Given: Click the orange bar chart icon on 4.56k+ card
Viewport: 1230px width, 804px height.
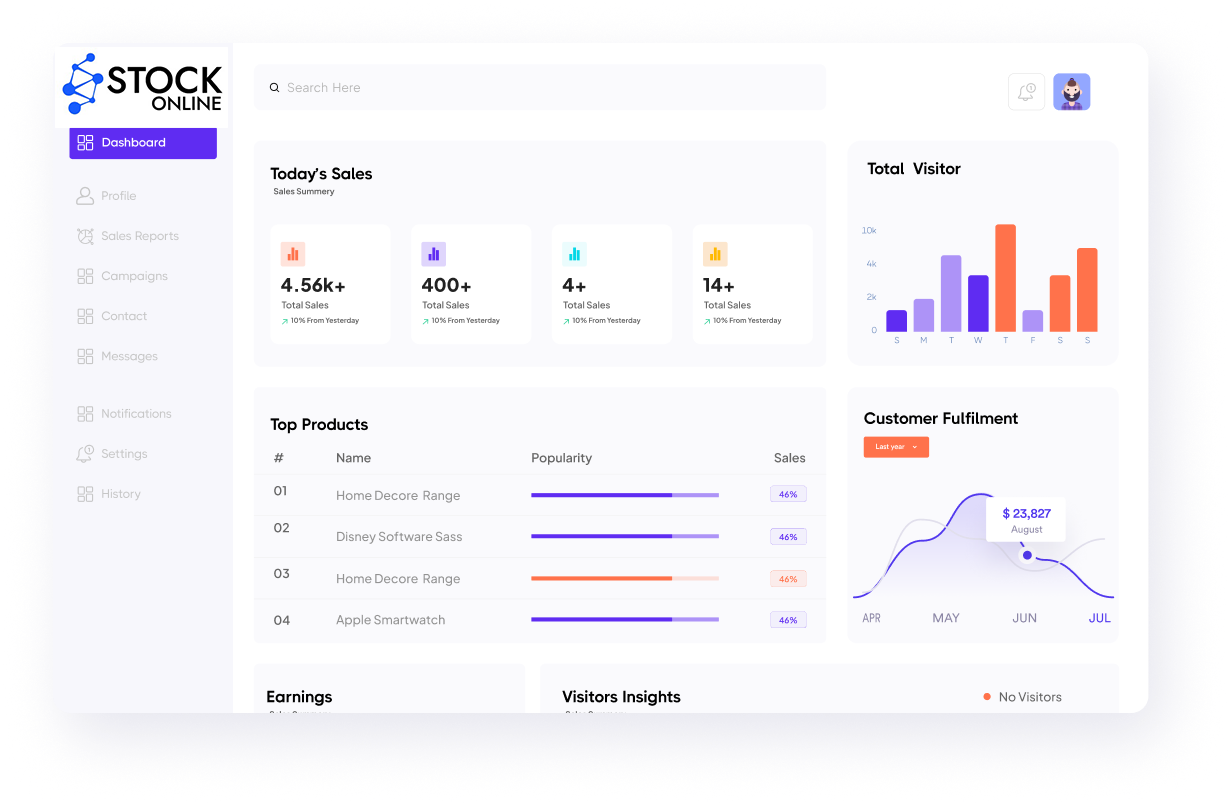Looking at the screenshot, I should tap(293, 254).
